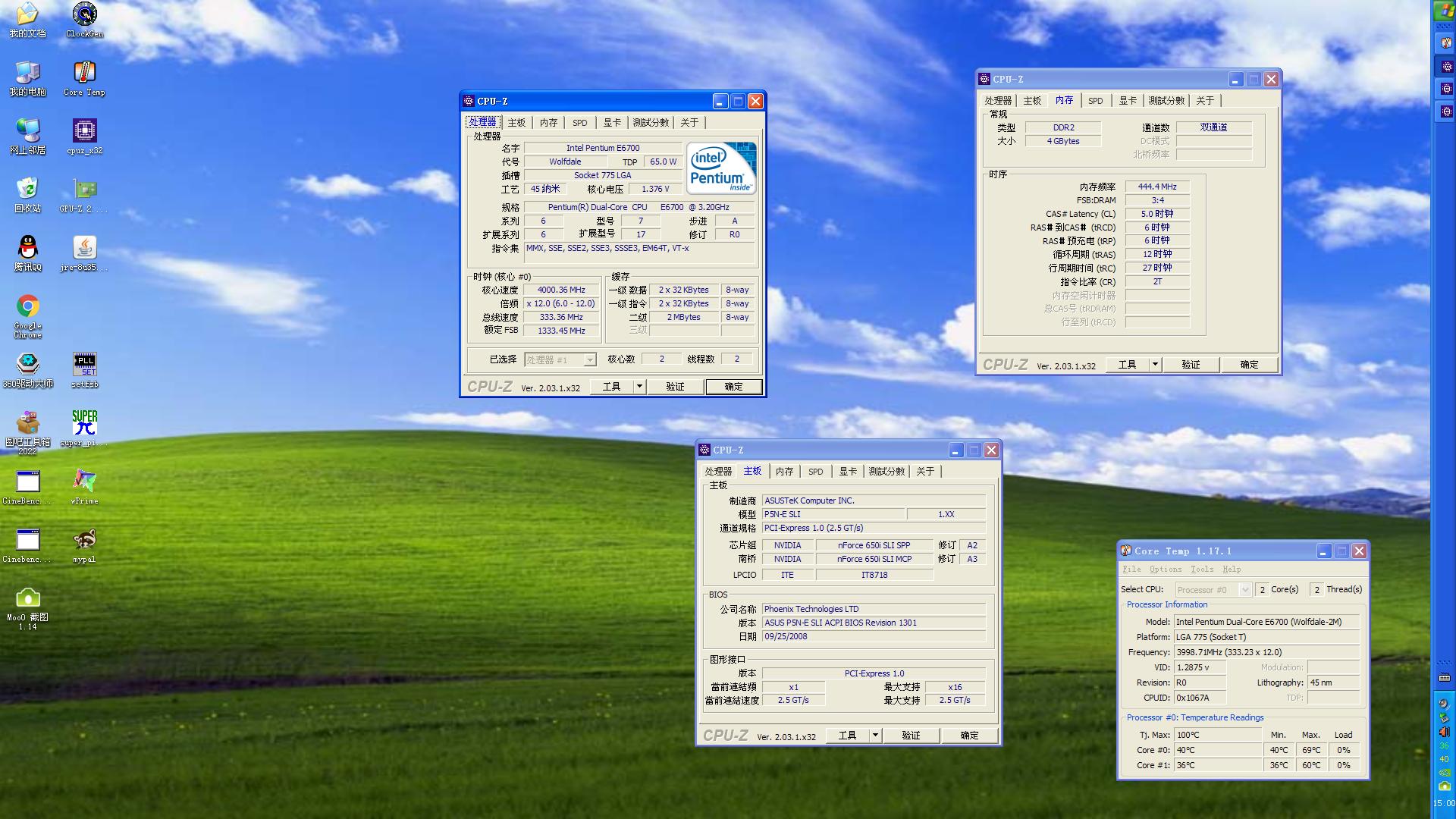Select the Google Chrome desktop icon
1456x819 pixels.
point(28,315)
